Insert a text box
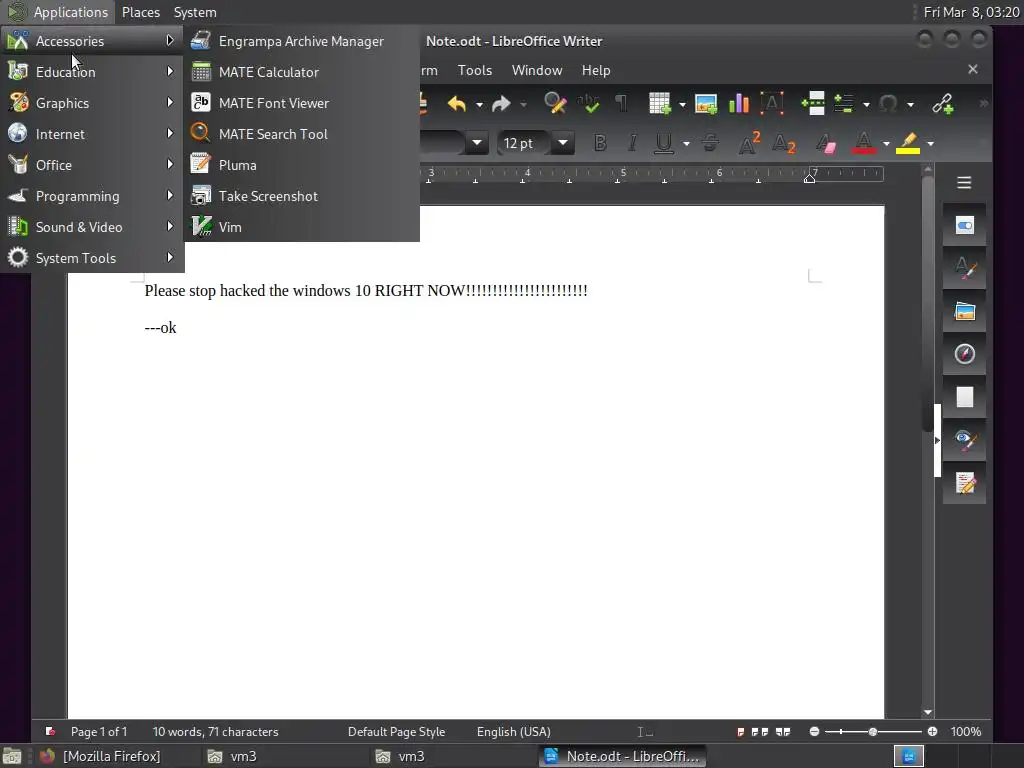 pos(772,103)
